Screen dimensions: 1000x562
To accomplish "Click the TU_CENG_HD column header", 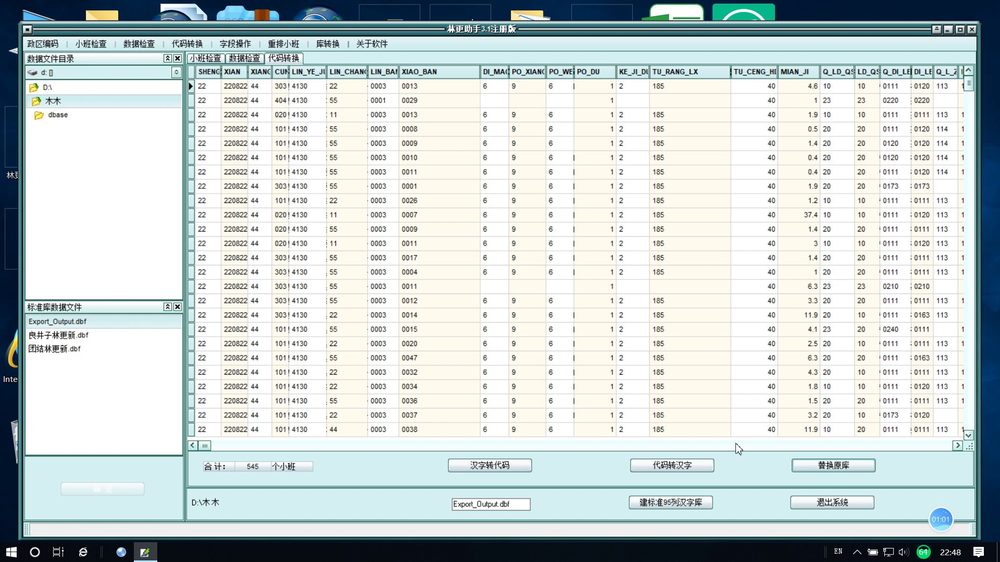I will (x=754, y=72).
